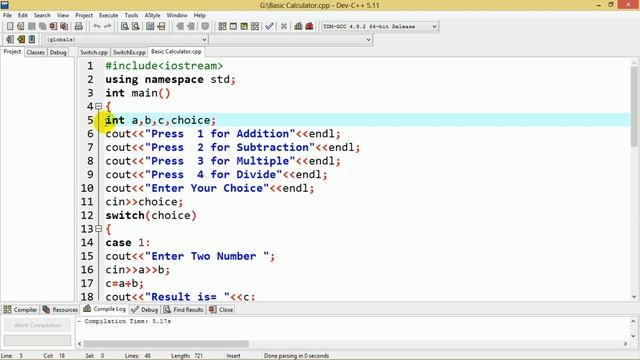Click the code line 'switch(choice)'
Image resolution: width=640 pixels, height=360 pixels.
coord(151,216)
